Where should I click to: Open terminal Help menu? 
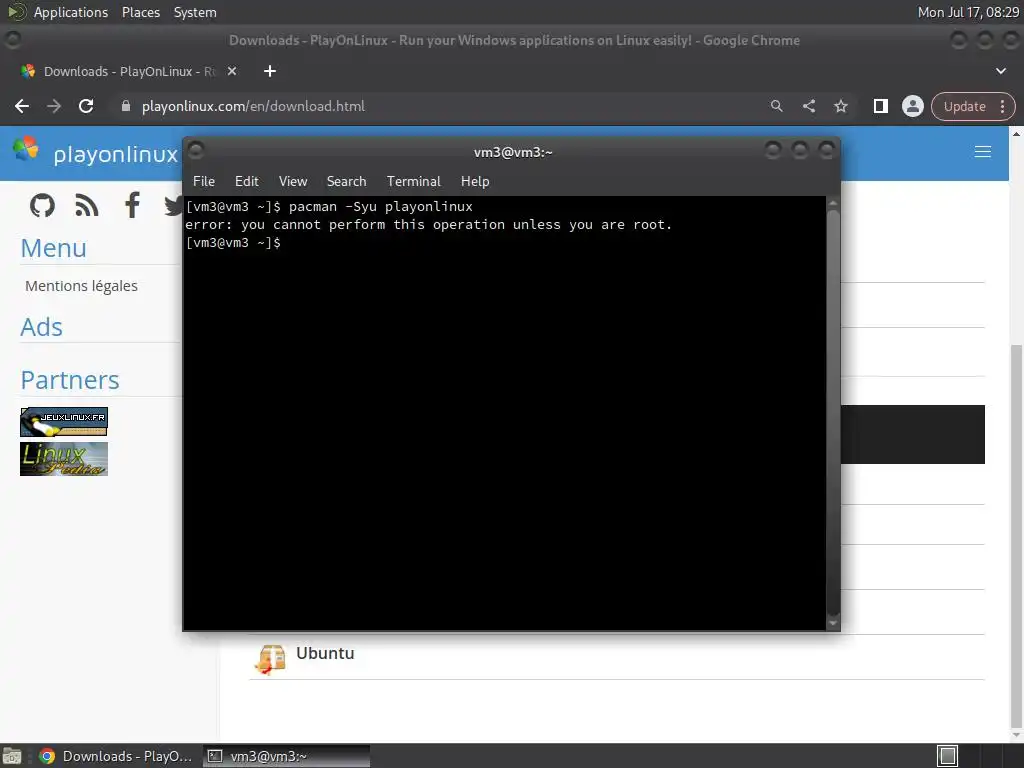475,182
